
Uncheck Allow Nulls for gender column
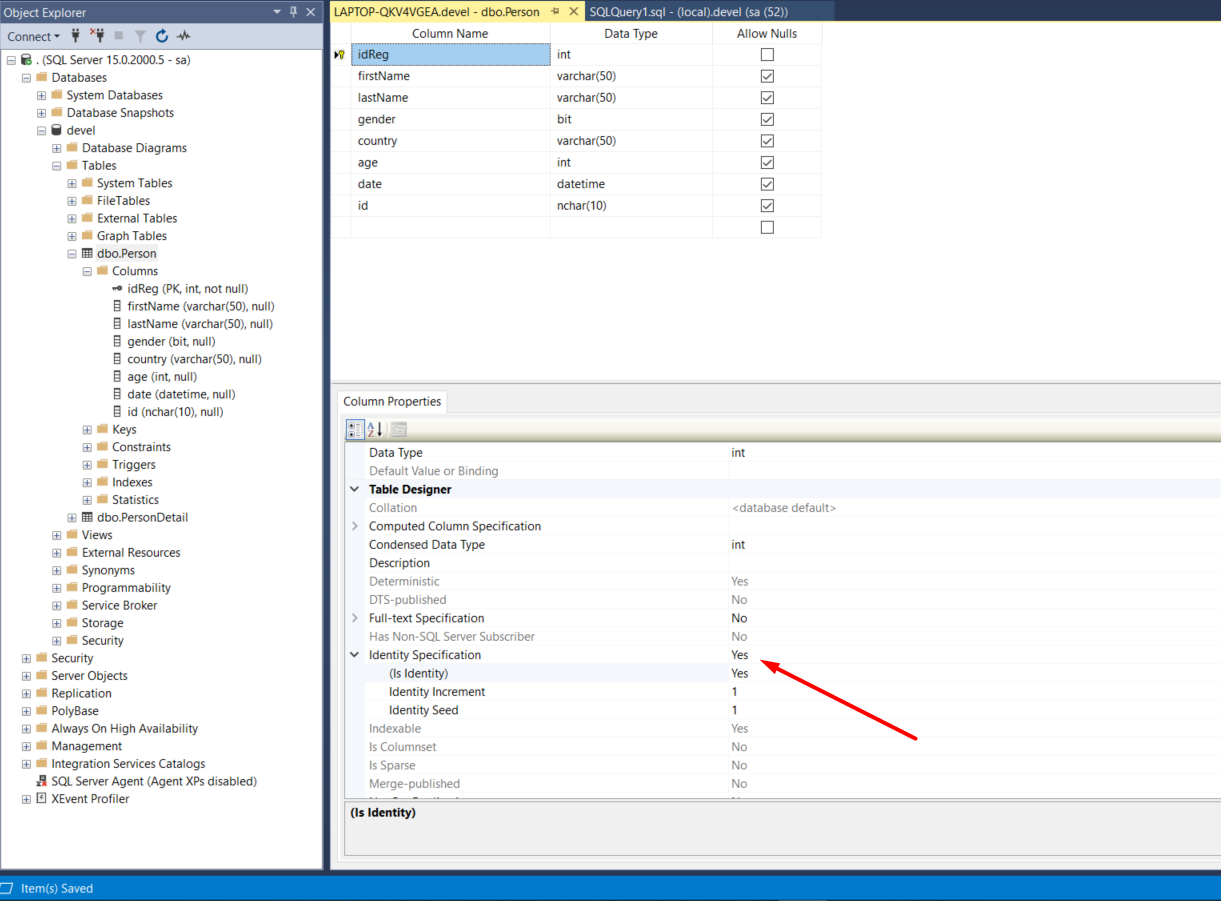[767, 119]
